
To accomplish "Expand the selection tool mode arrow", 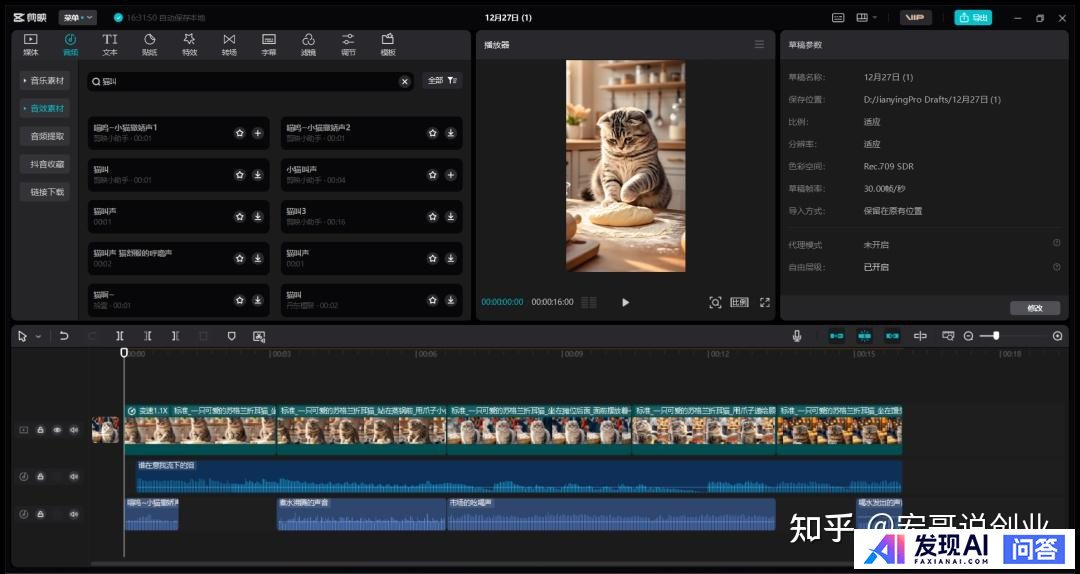I will click(x=39, y=336).
